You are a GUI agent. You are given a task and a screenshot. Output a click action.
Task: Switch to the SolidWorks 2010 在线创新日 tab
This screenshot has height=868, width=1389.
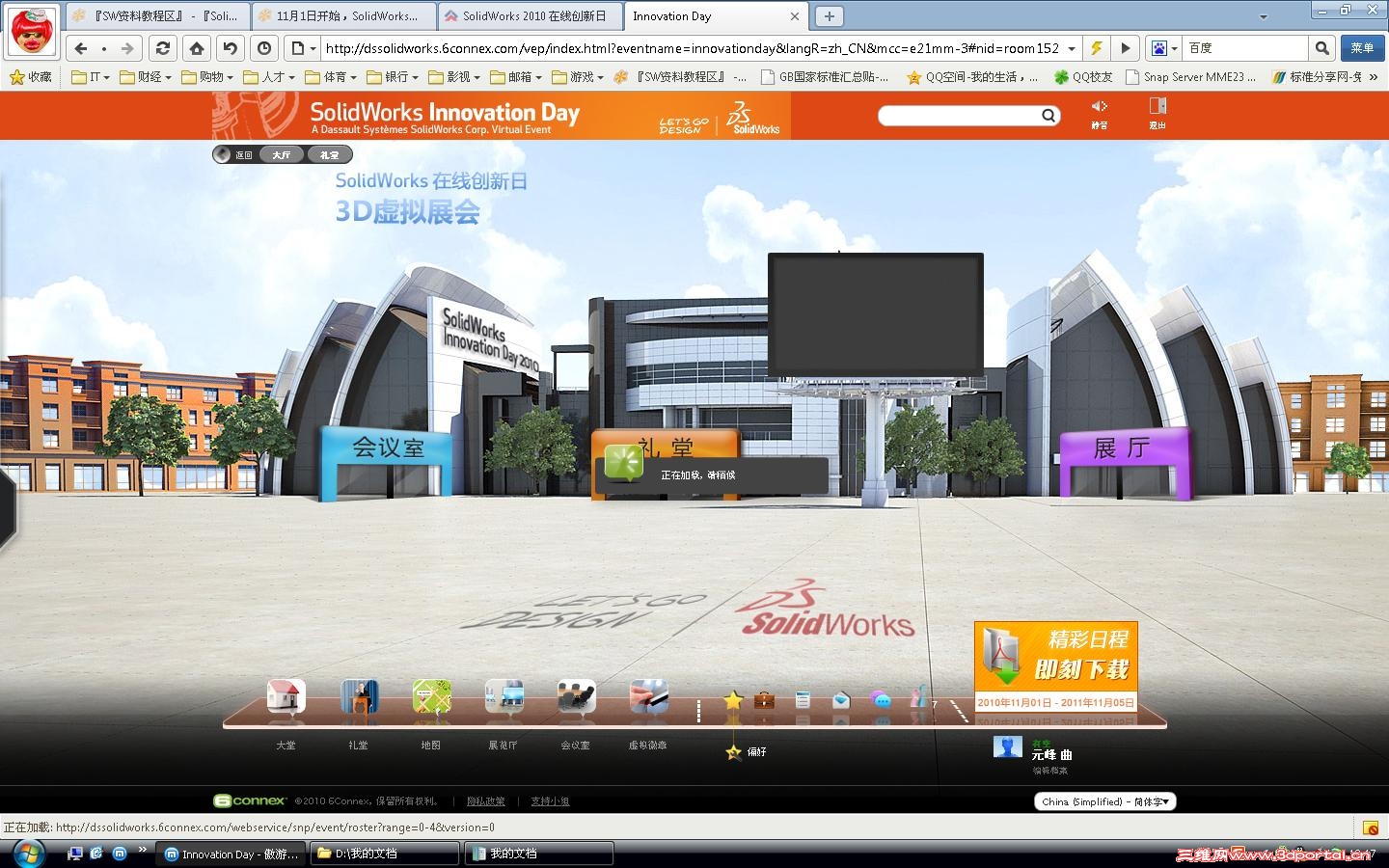coord(531,16)
